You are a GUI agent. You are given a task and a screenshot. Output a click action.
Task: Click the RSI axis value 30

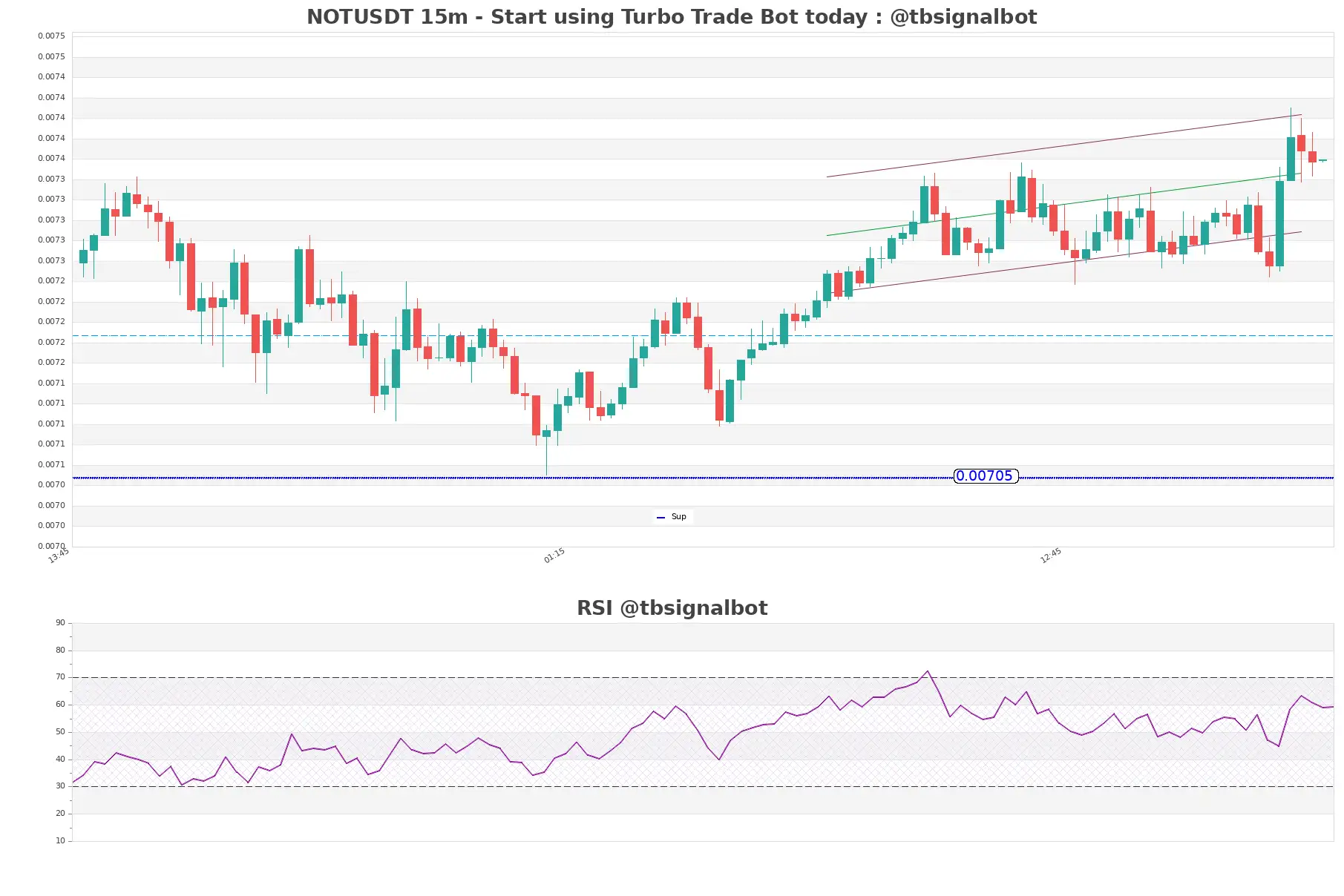(60, 786)
